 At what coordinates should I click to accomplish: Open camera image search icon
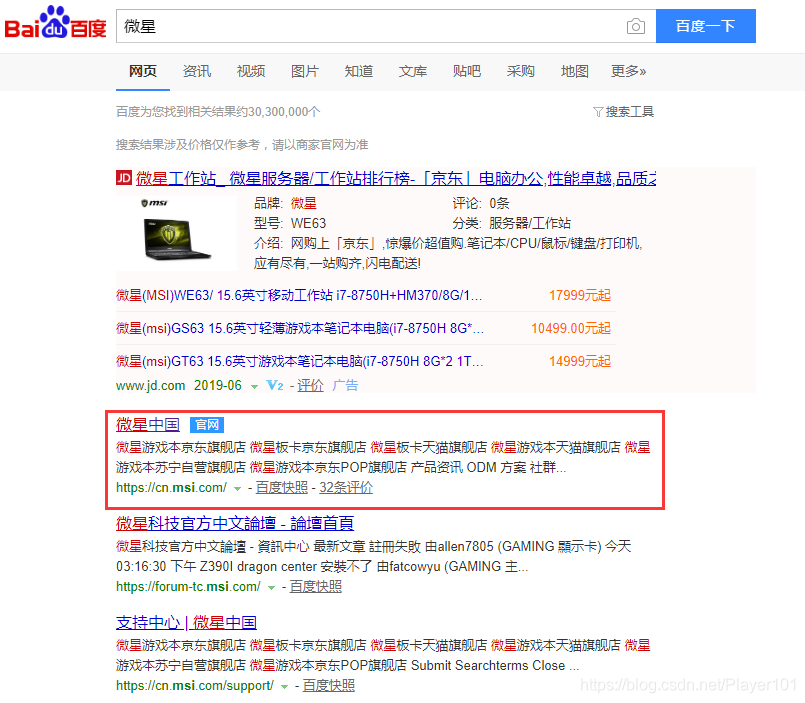coord(636,26)
